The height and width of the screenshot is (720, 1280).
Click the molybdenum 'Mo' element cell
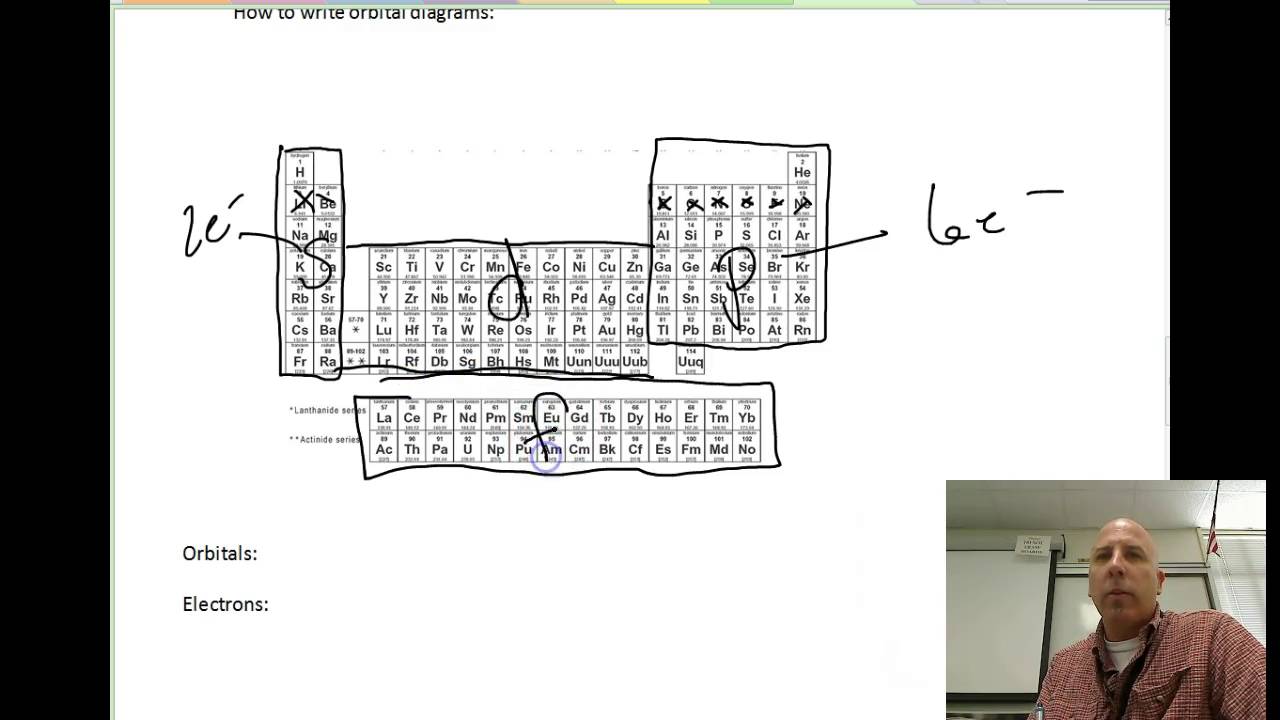(467, 294)
